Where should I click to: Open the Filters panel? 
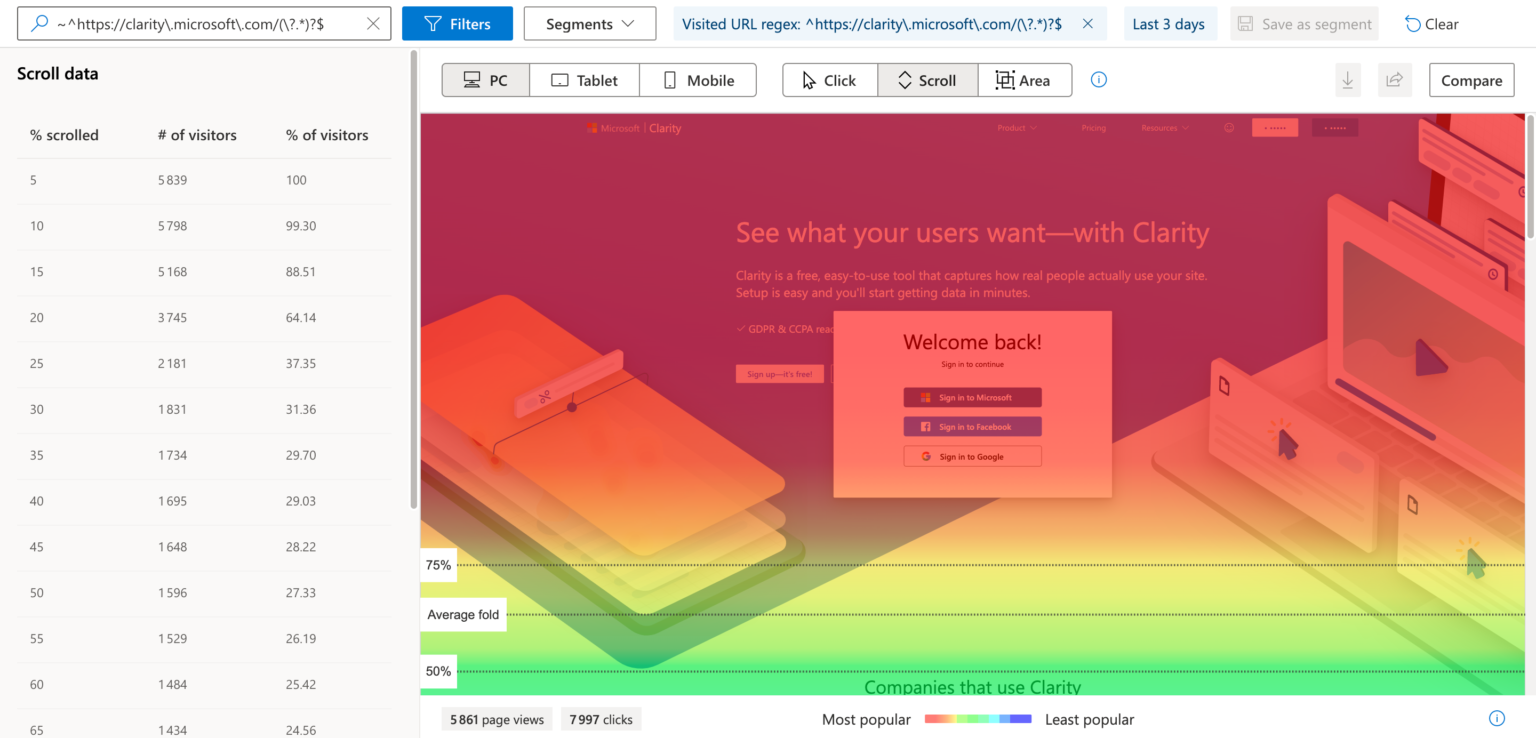pos(457,23)
